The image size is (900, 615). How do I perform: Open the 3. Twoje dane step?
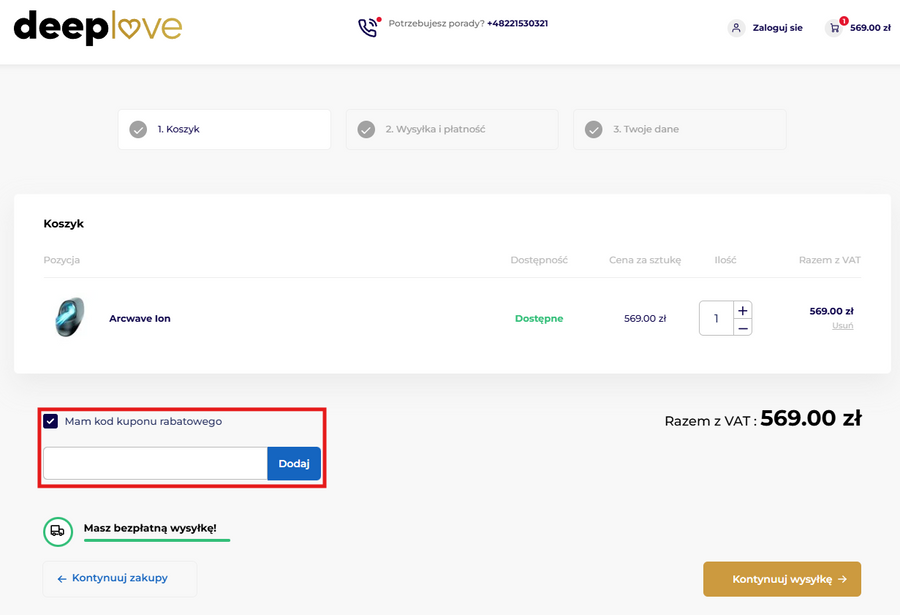click(680, 129)
